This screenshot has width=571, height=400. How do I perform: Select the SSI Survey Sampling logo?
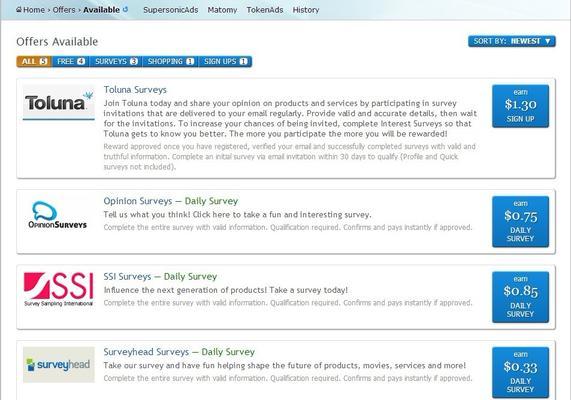pos(58,289)
